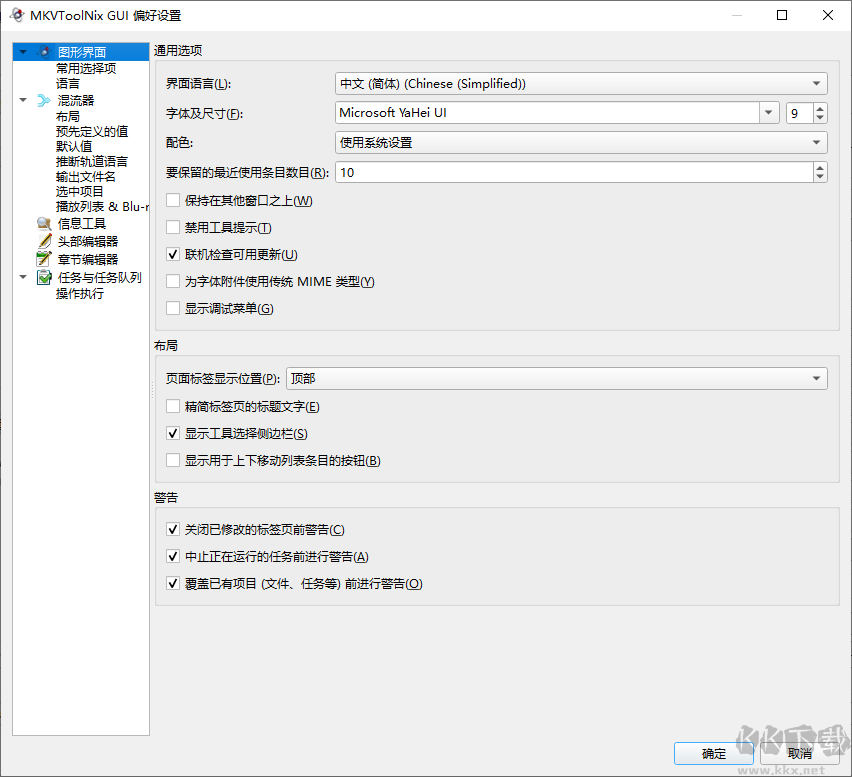The width and height of the screenshot is (852, 777).
Task: Increase the font size stepper value
Action: coord(820,108)
